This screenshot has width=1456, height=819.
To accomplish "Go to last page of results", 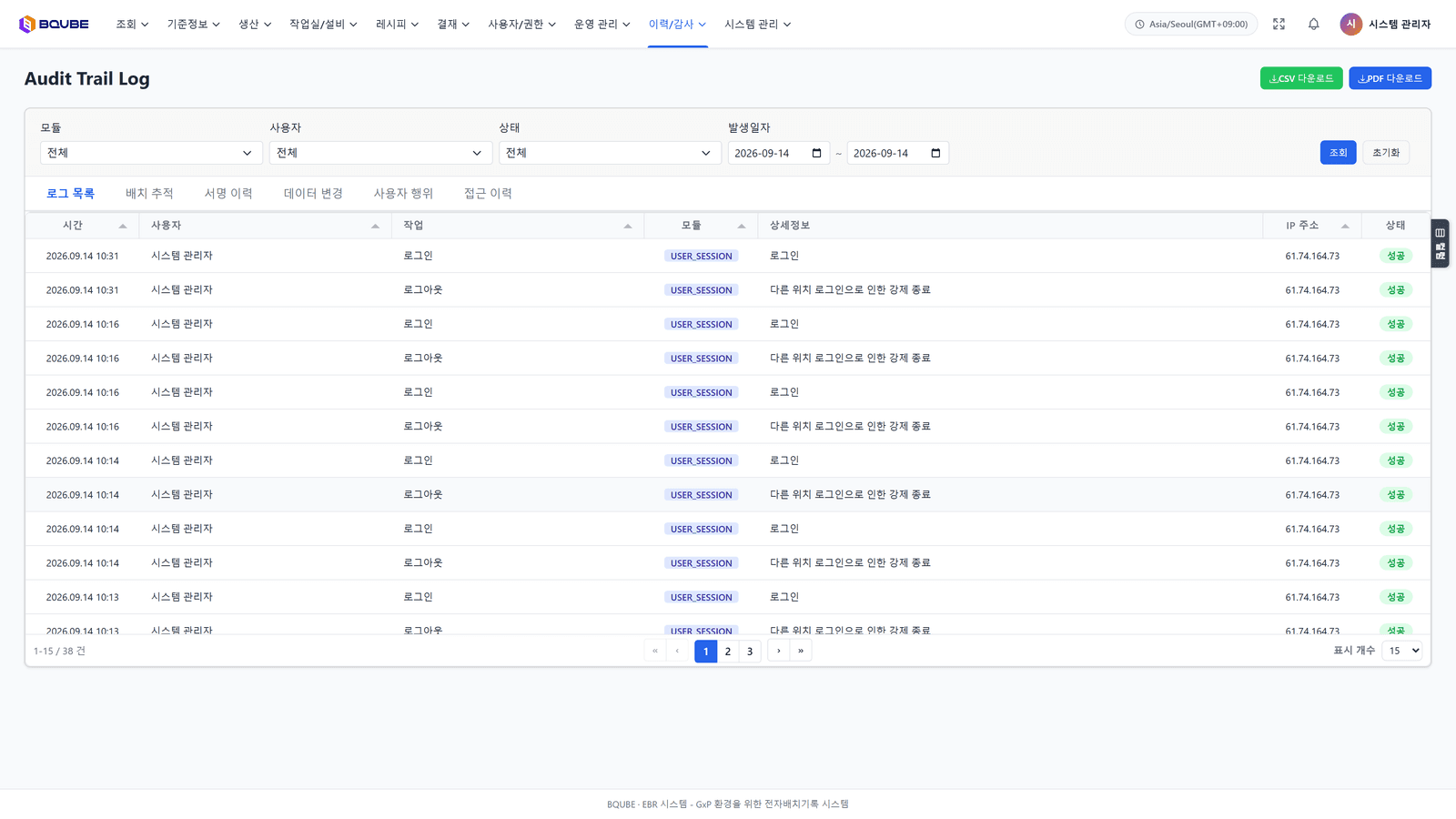I will (x=801, y=651).
